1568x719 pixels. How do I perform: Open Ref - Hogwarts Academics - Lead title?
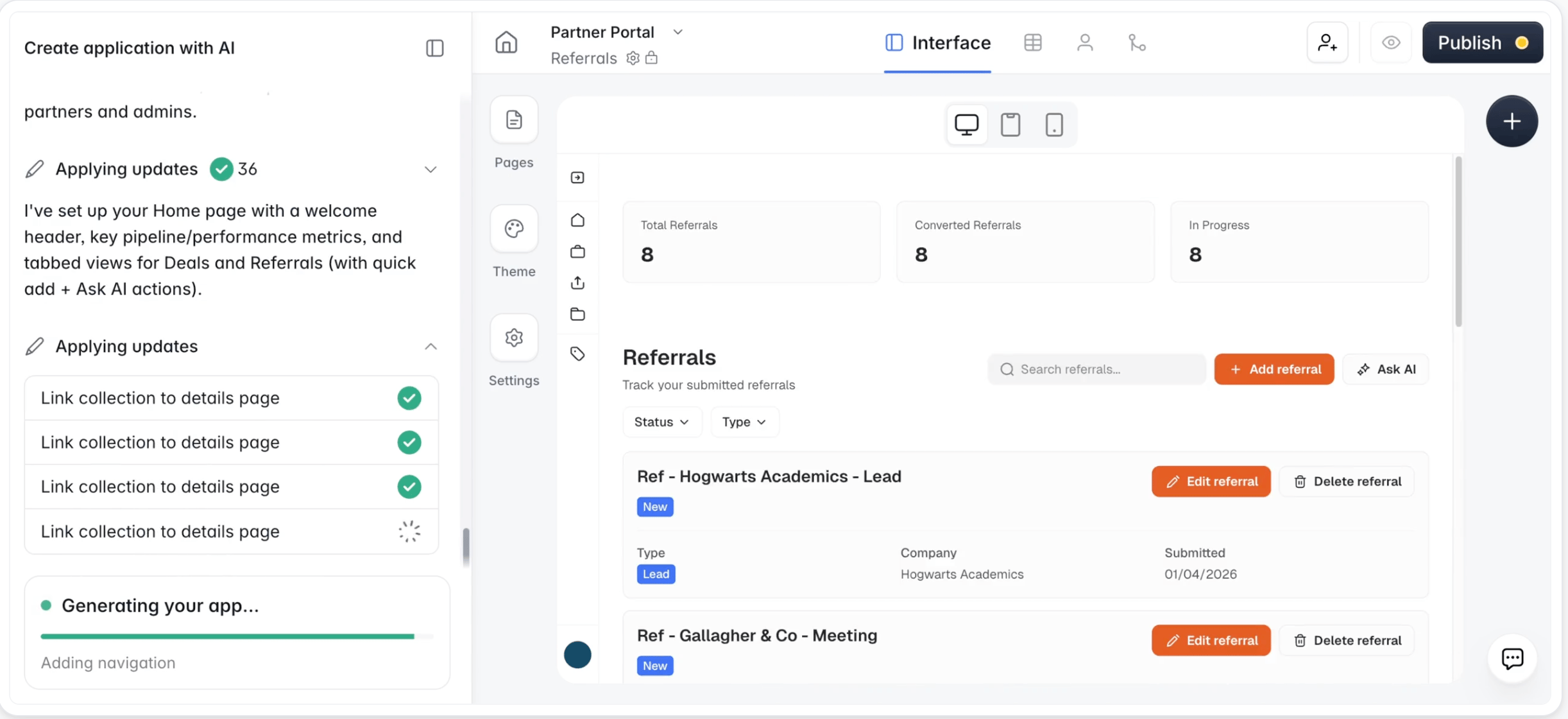(x=769, y=476)
